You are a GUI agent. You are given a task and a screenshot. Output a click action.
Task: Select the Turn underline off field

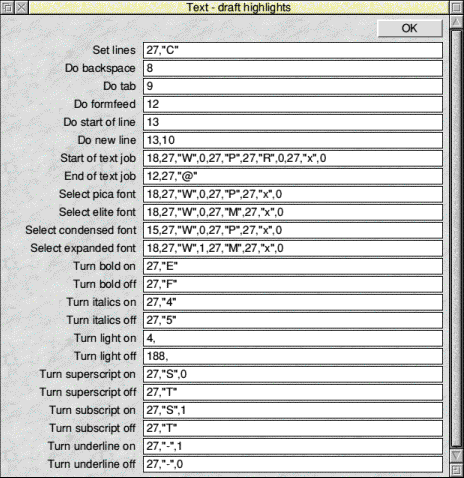click(293, 464)
